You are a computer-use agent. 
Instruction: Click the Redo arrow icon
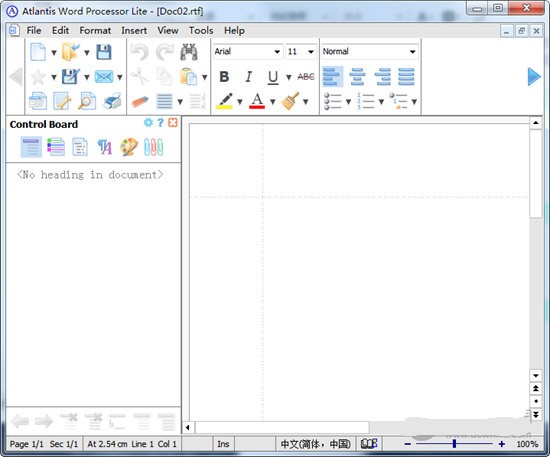click(x=165, y=52)
